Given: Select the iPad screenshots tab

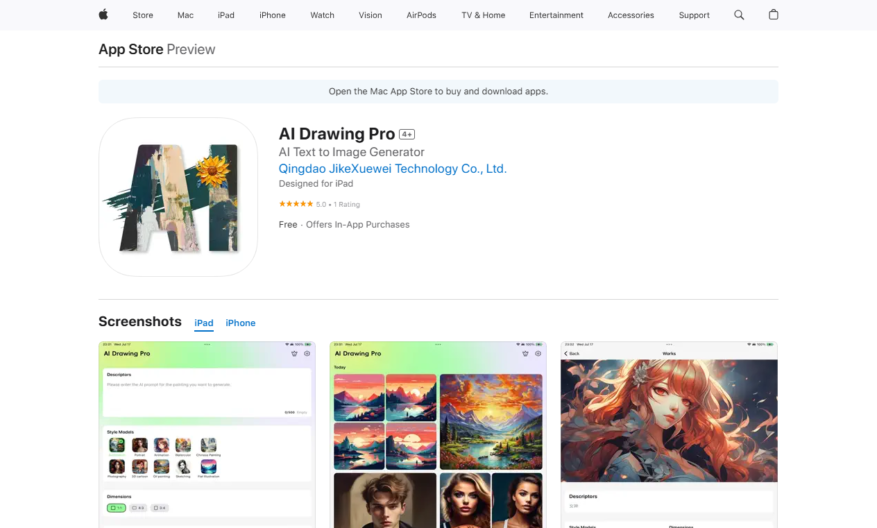Looking at the screenshot, I should coord(204,323).
